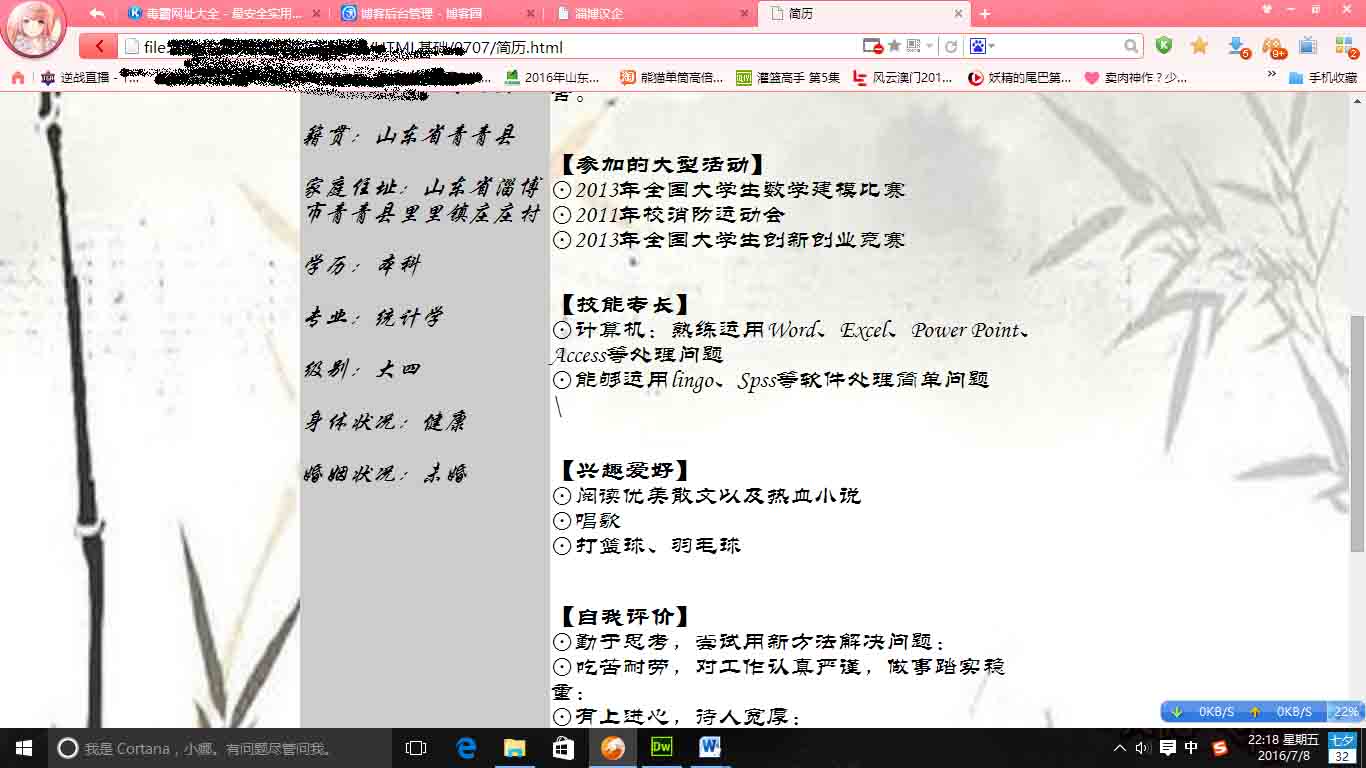
Task: Click the home icon in bookmarks bar
Action: pos(17,77)
